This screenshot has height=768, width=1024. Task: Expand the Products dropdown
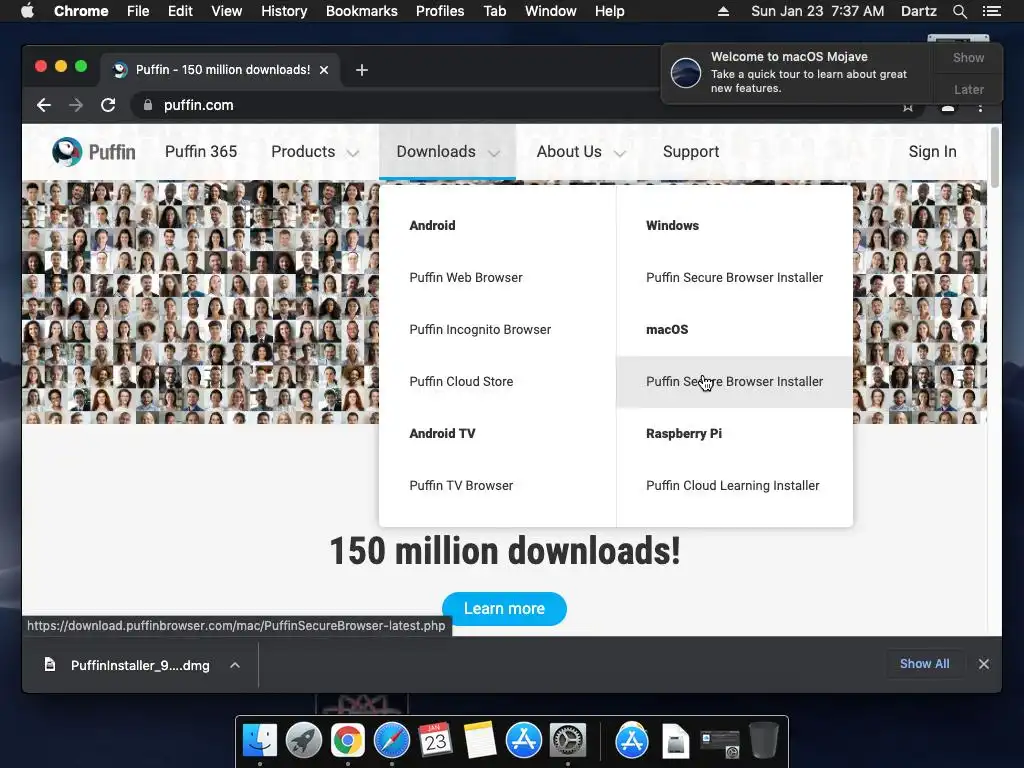click(x=315, y=152)
